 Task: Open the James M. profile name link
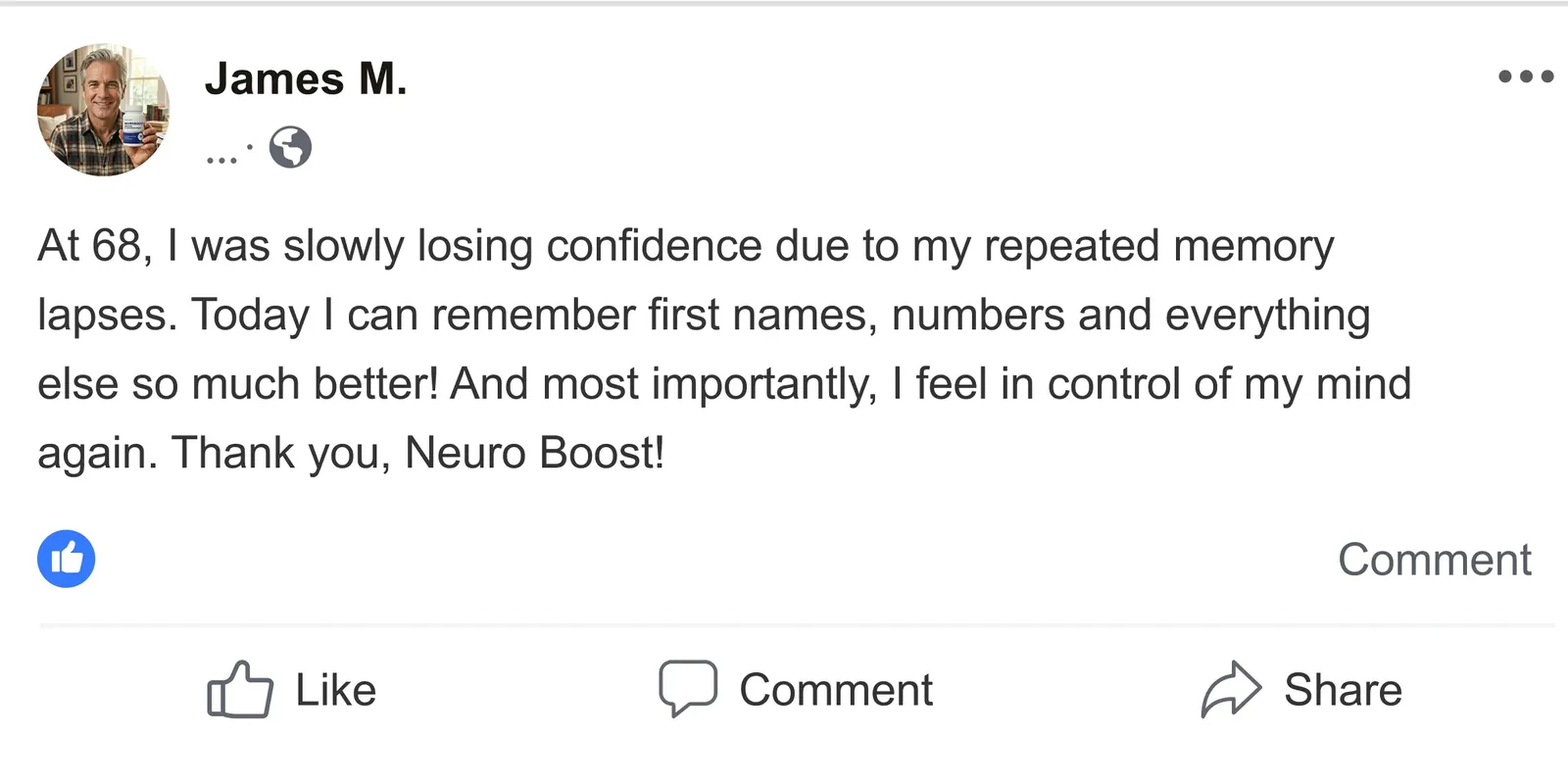306,78
